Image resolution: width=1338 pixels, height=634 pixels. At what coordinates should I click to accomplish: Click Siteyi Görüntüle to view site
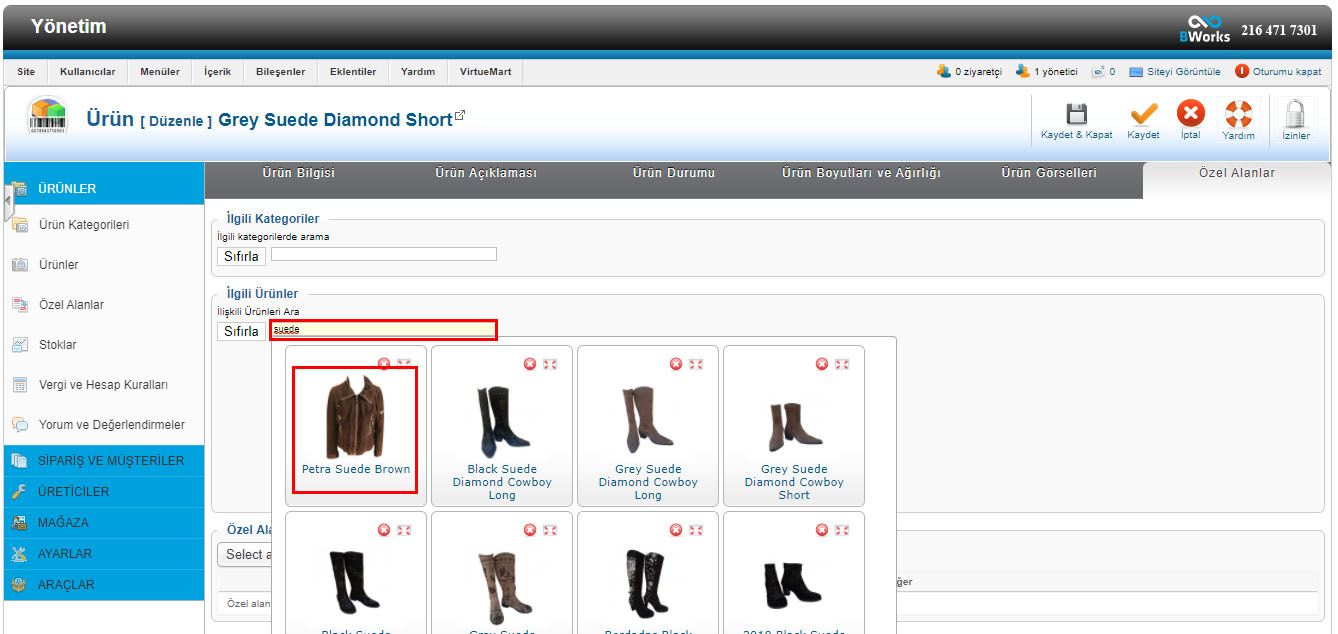[1175, 72]
